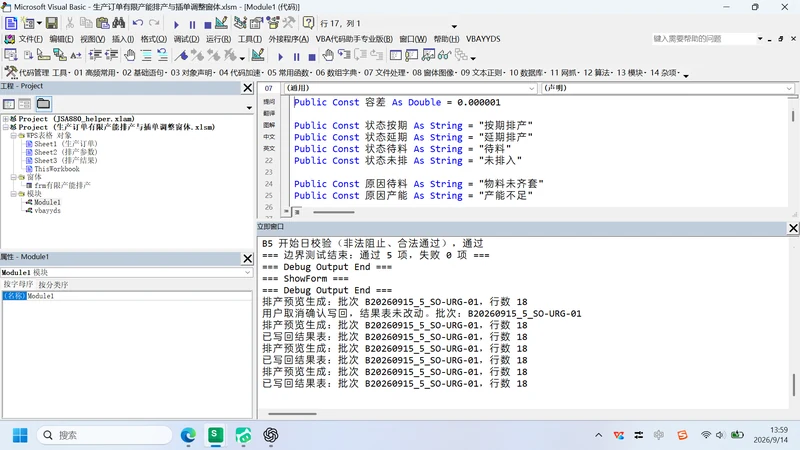Screen dimensions: 800x450
Task: Open the 运行(R) menu
Action: tap(218, 39)
